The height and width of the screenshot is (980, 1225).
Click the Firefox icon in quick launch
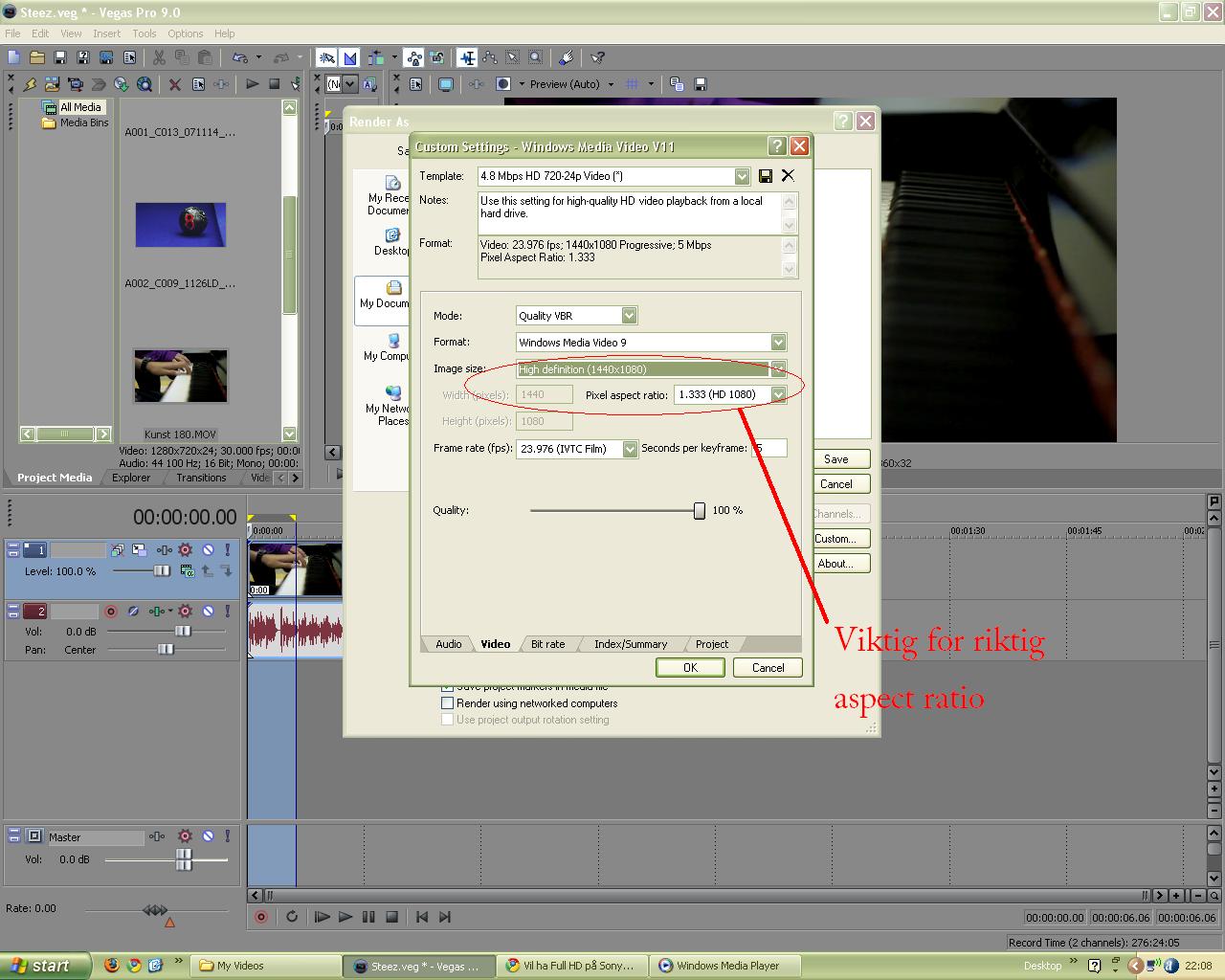tap(112, 966)
